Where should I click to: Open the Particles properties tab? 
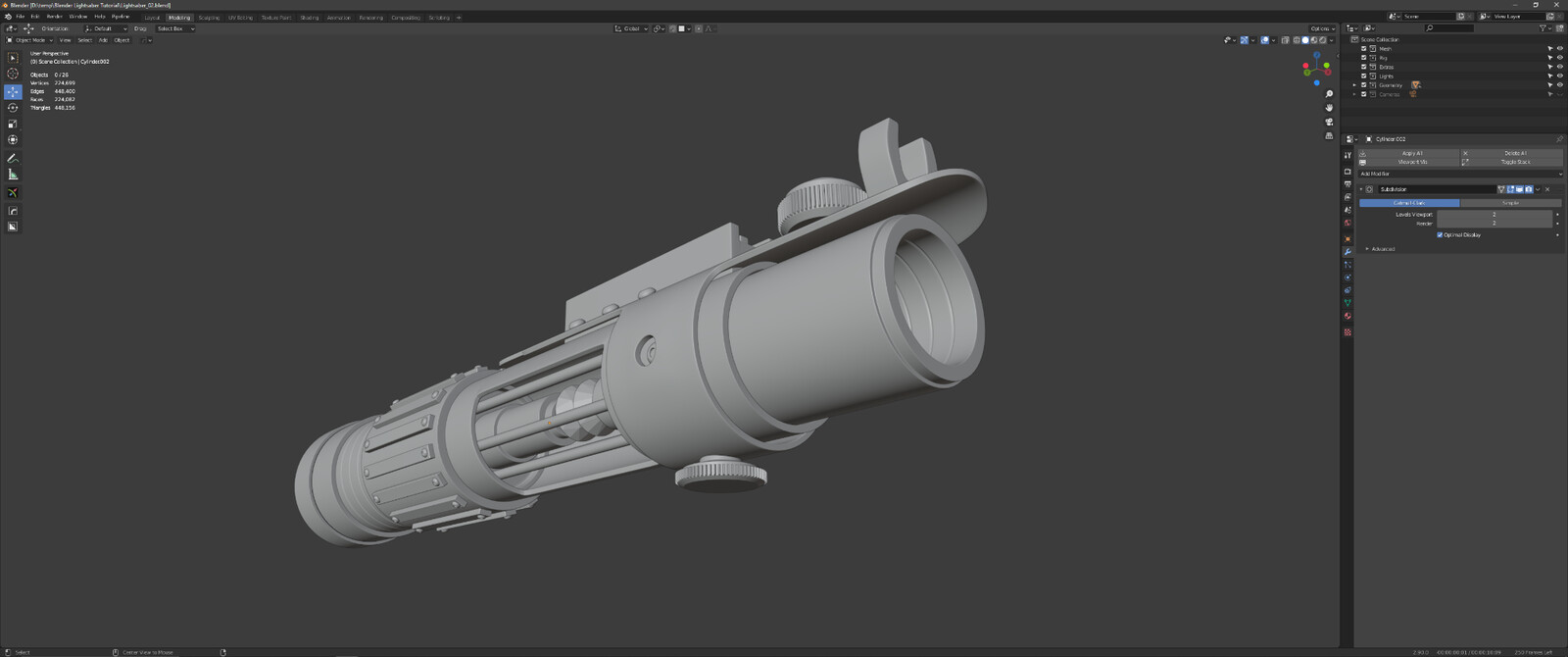pyautogui.click(x=1347, y=265)
